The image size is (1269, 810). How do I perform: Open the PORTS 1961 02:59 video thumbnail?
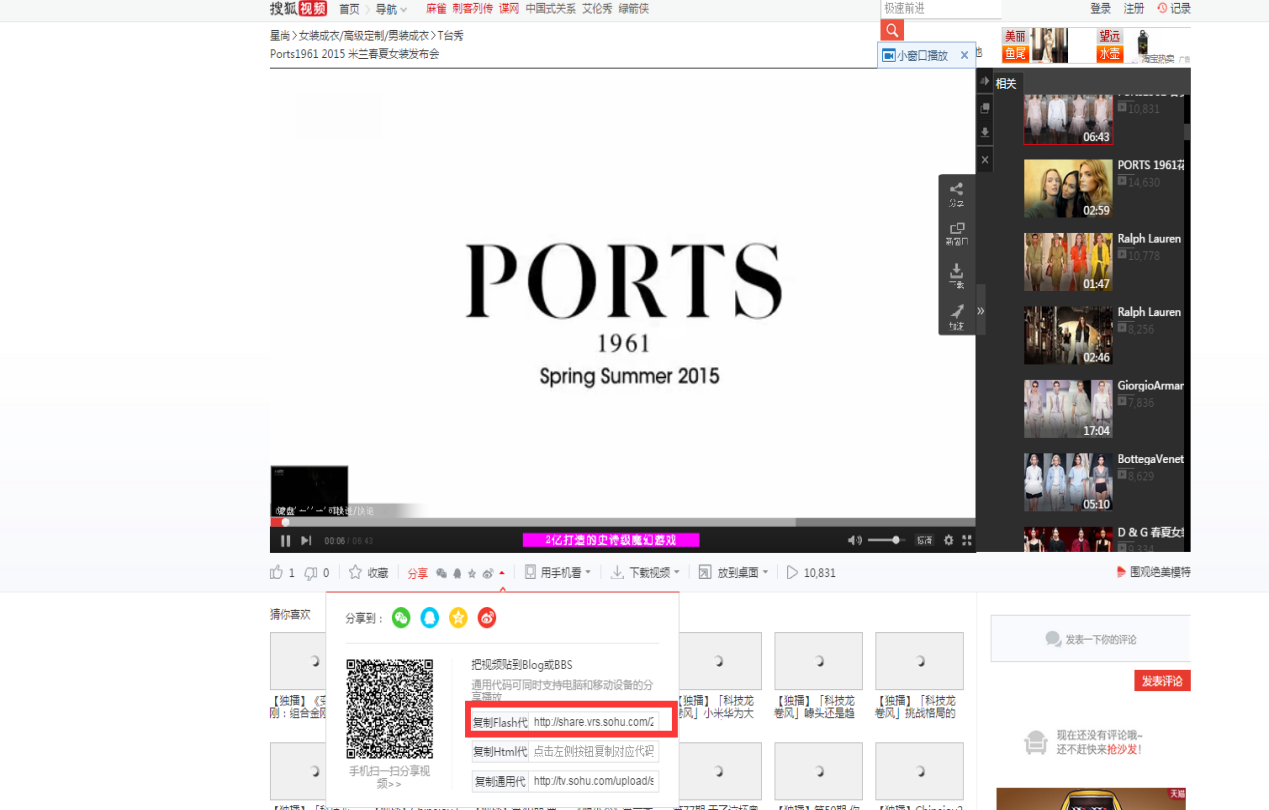pyautogui.click(x=1068, y=189)
